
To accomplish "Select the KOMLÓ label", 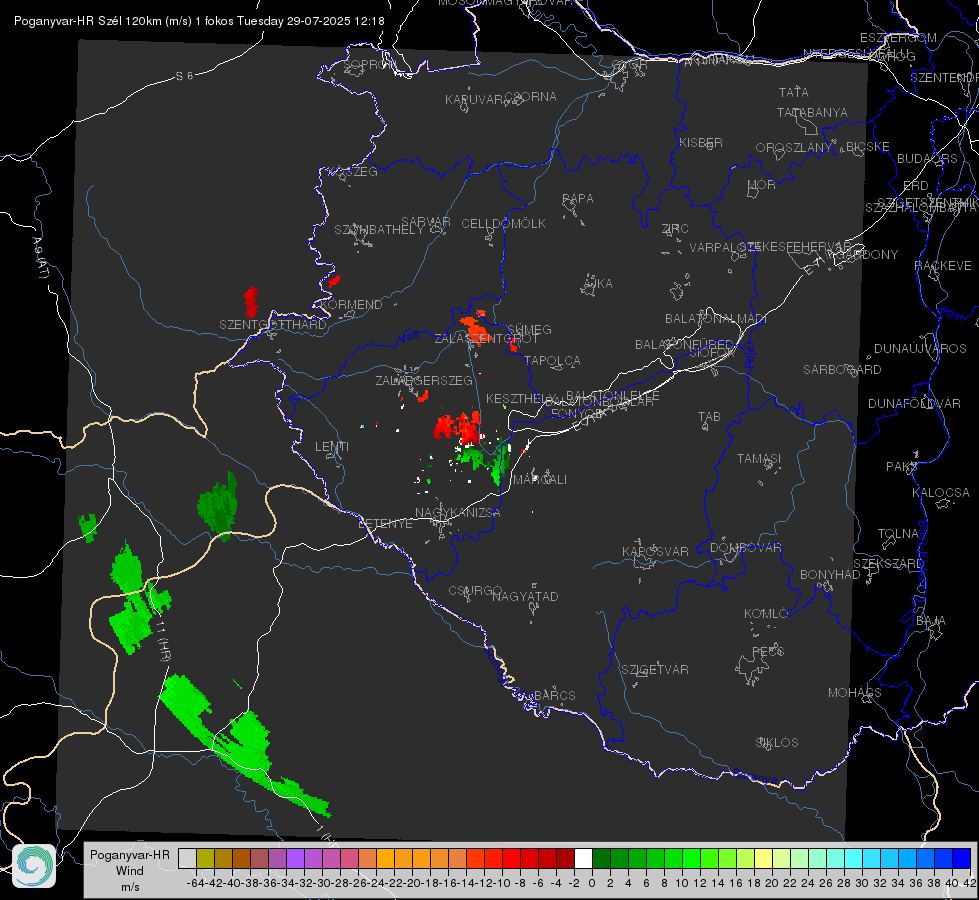I will pos(765,614).
